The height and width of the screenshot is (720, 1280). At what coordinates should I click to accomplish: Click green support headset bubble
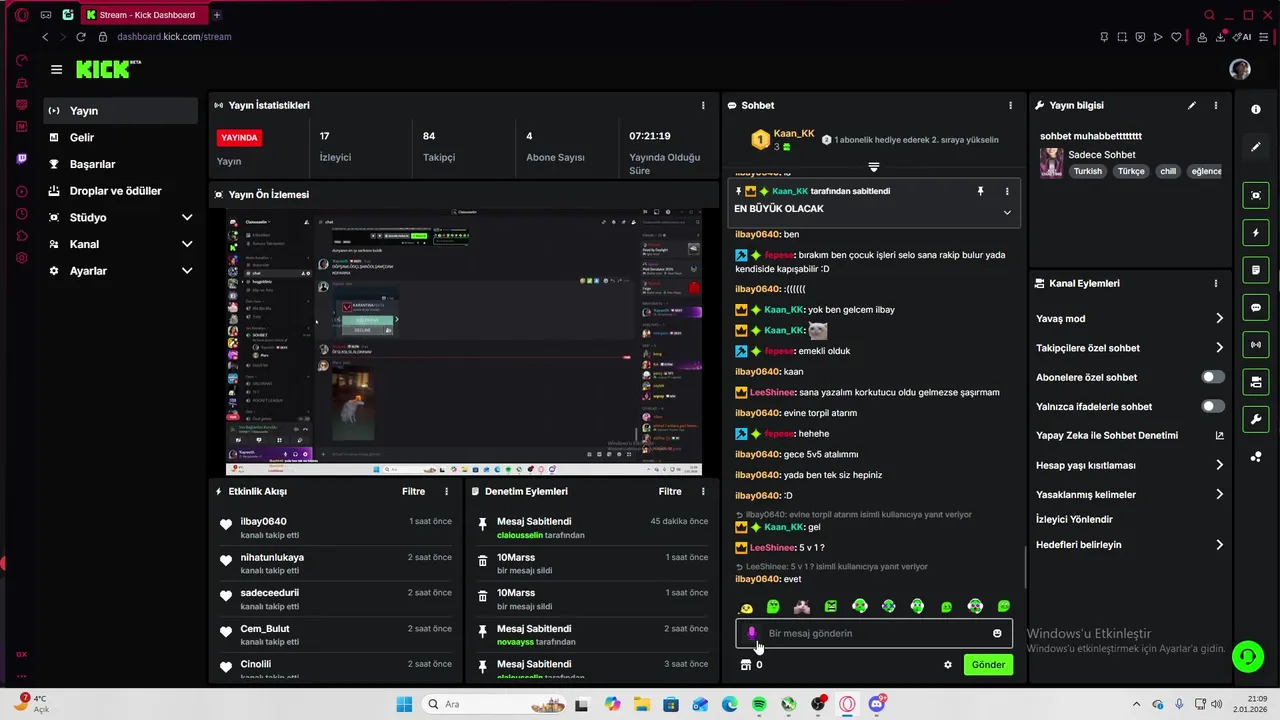tap(1247, 657)
